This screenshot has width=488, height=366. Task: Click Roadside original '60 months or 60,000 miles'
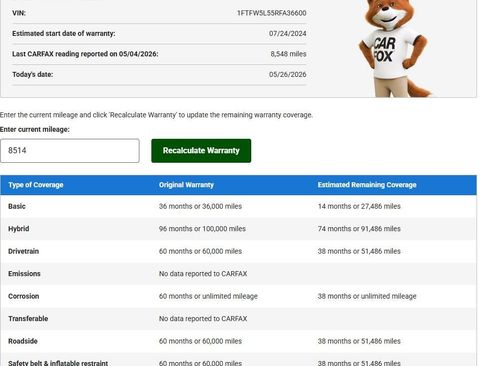pos(200,341)
